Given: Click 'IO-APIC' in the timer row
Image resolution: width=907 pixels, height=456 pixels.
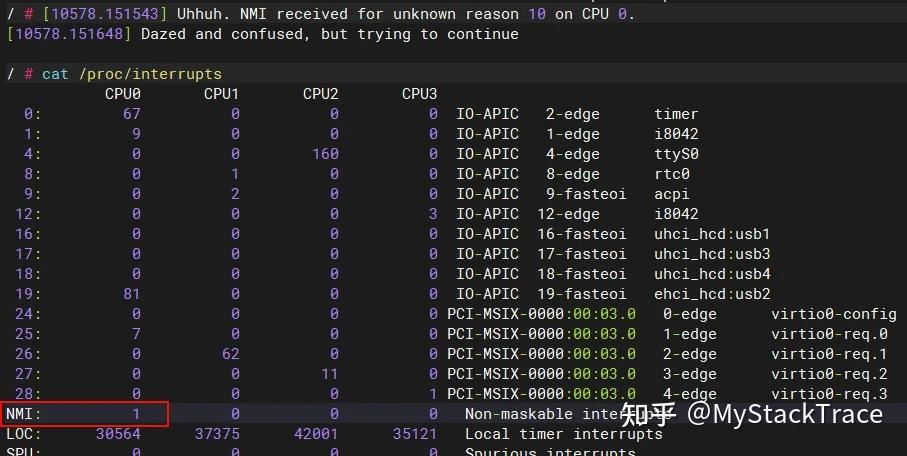Looking at the screenshot, I should tap(487, 114).
